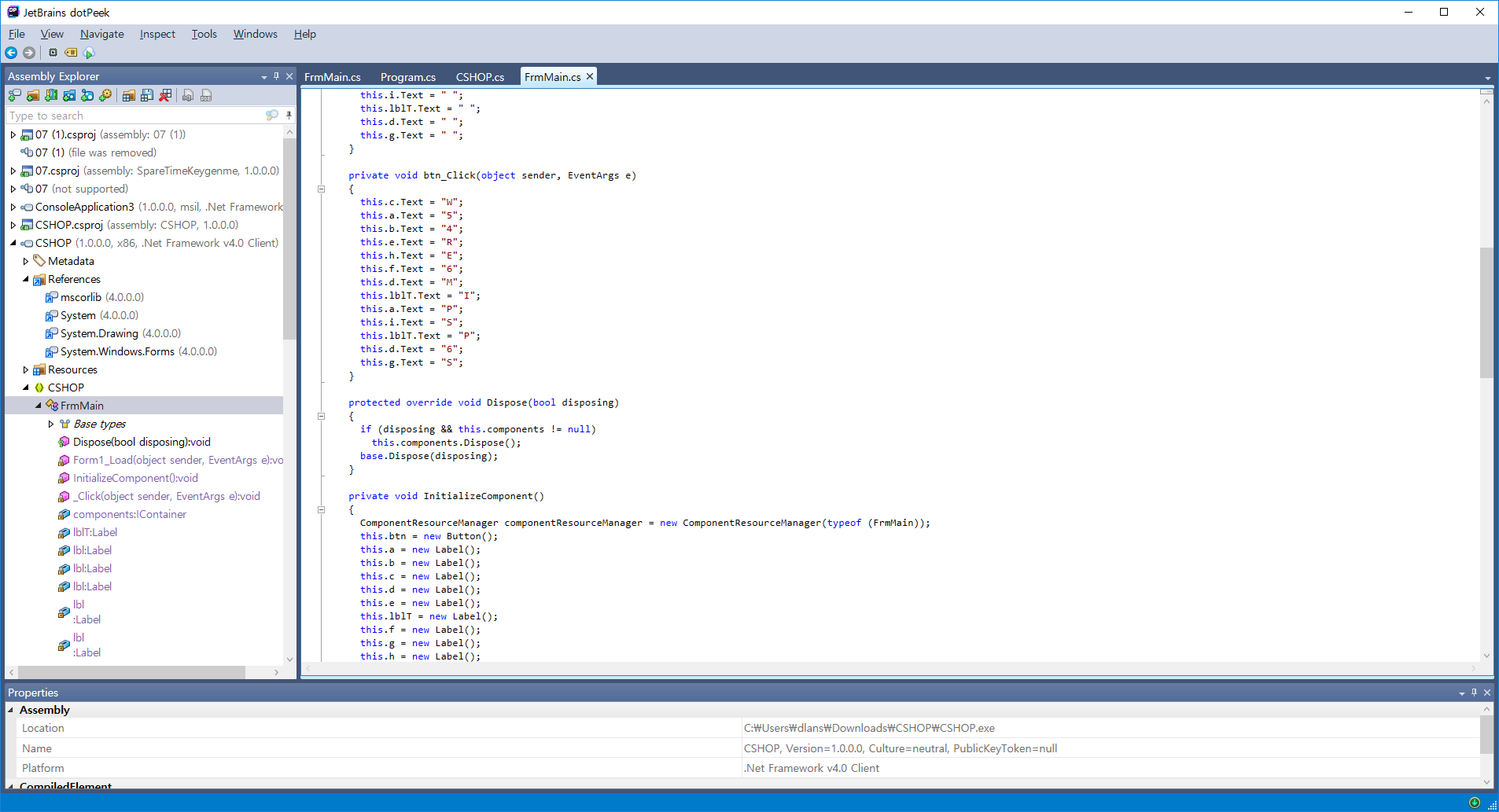Open the Navigate menu
Screen dimensions: 1499x812
(x=102, y=34)
